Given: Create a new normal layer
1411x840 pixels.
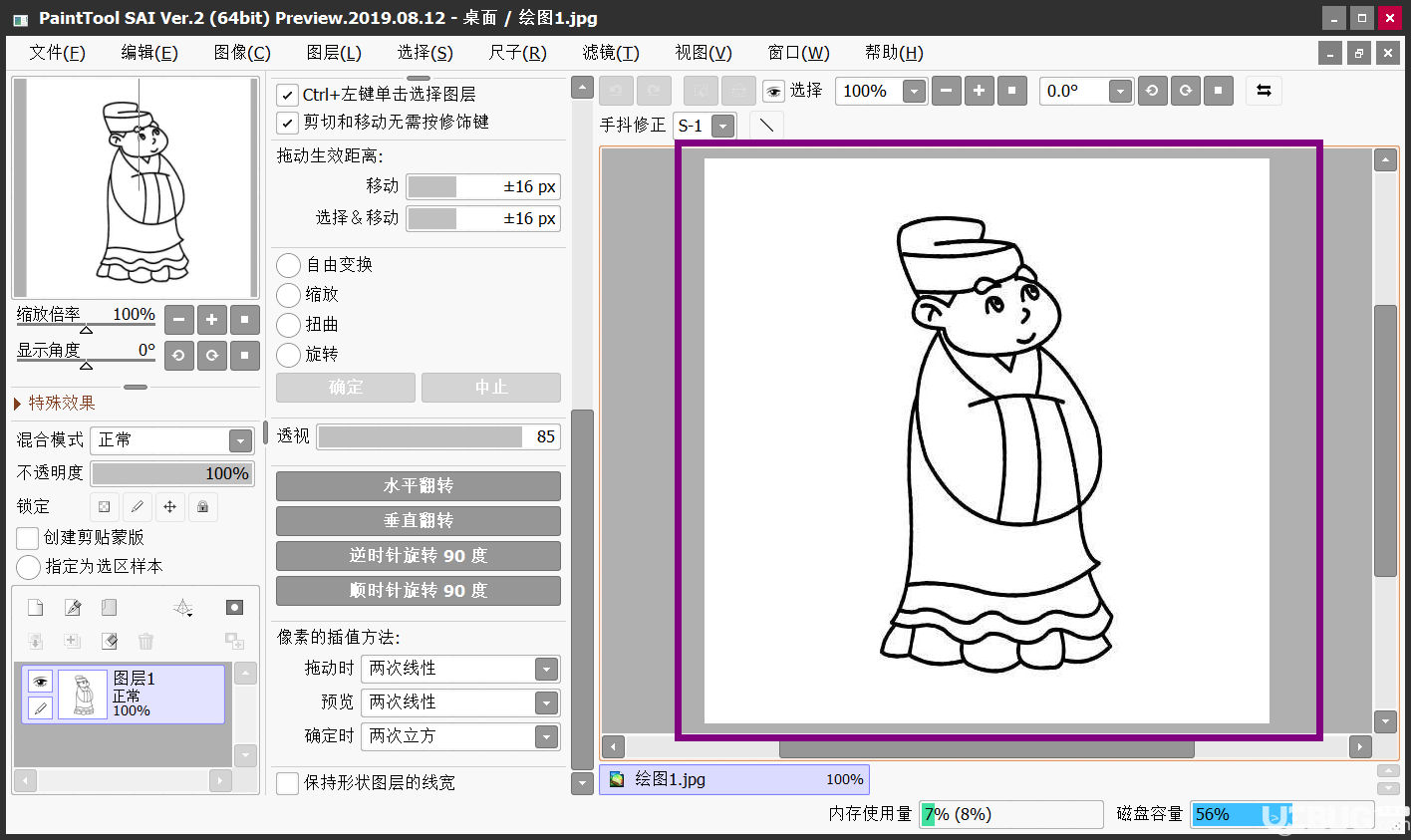Looking at the screenshot, I should click(x=36, y=608).
